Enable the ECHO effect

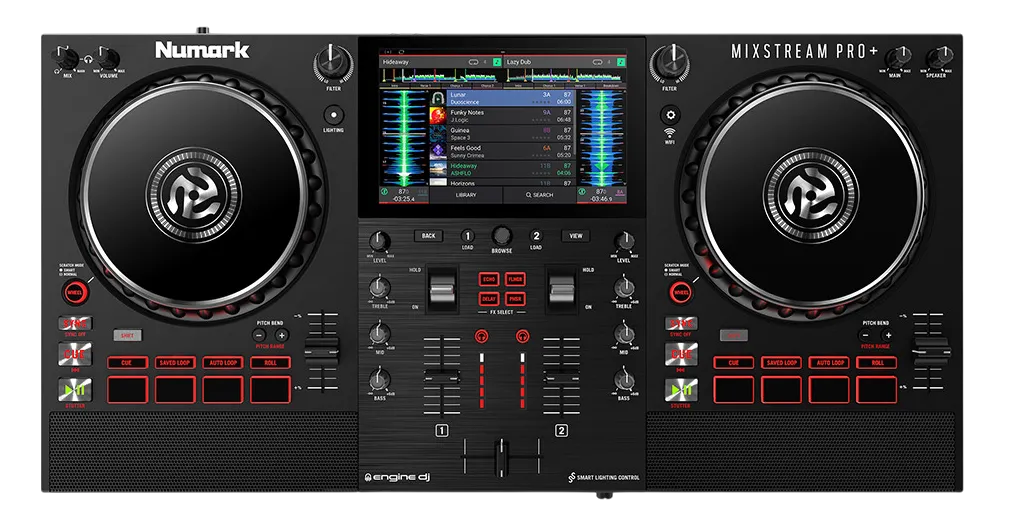489,279
